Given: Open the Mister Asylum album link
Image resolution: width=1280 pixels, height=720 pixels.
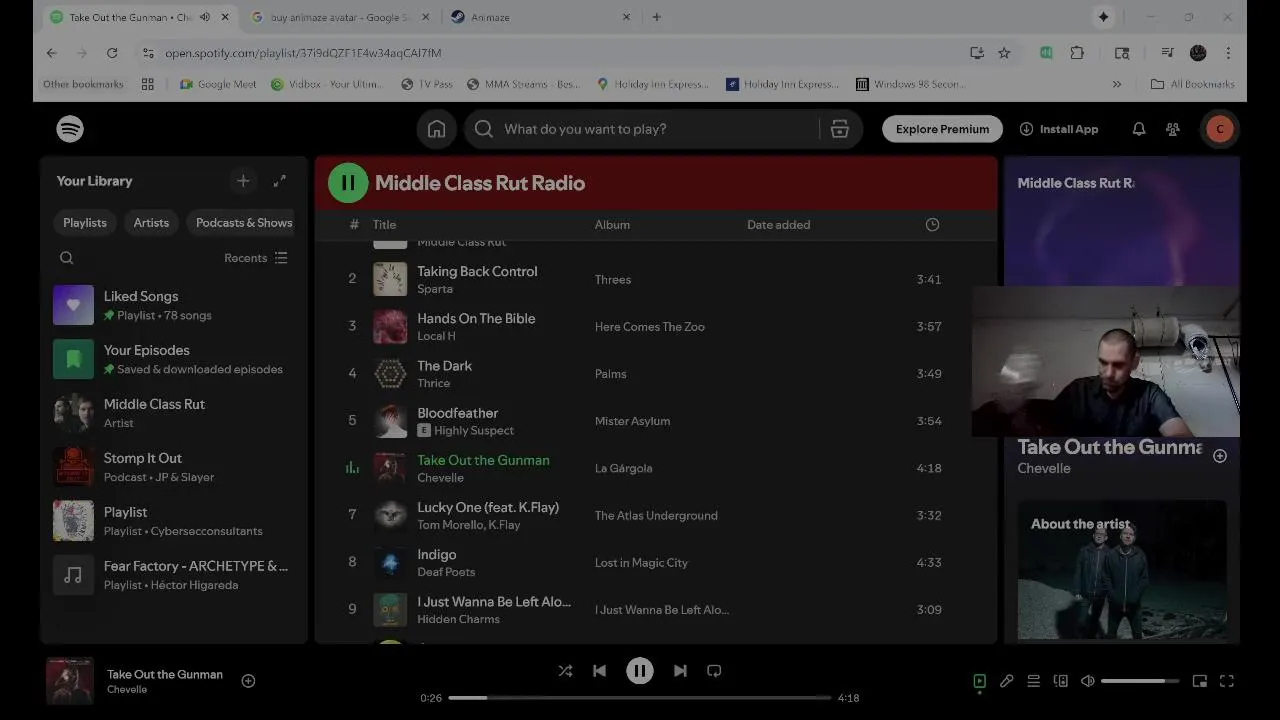Looking at the screenshot, I should (632, 421).
